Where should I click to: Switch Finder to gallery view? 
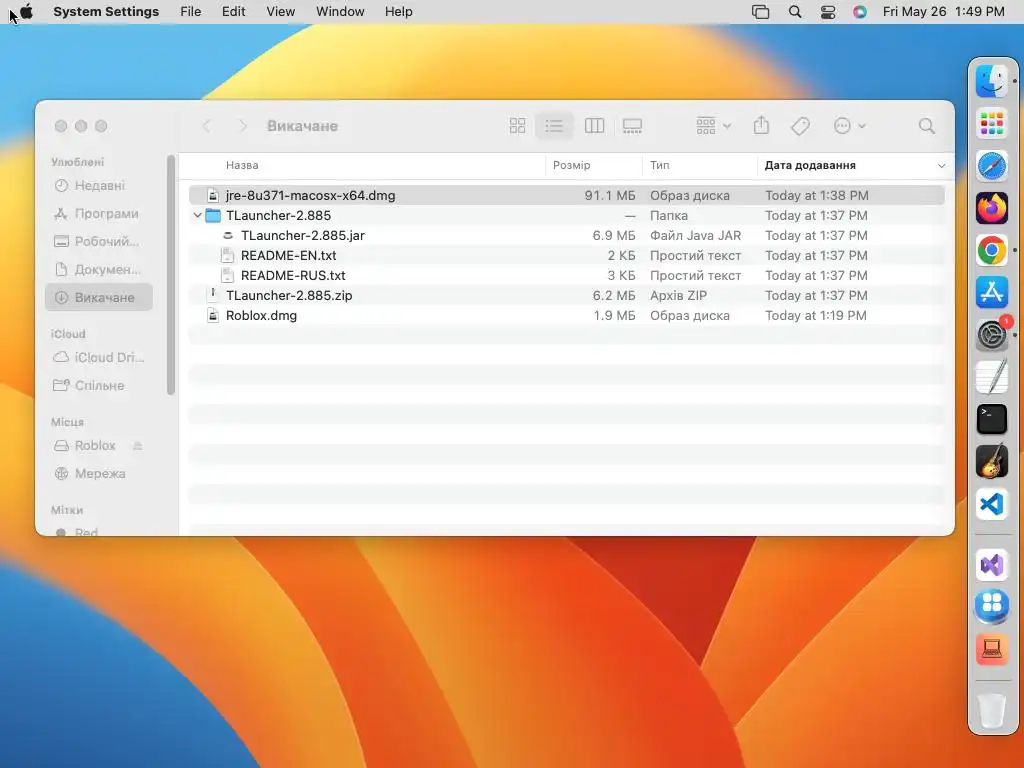click(x=632, y=125)
